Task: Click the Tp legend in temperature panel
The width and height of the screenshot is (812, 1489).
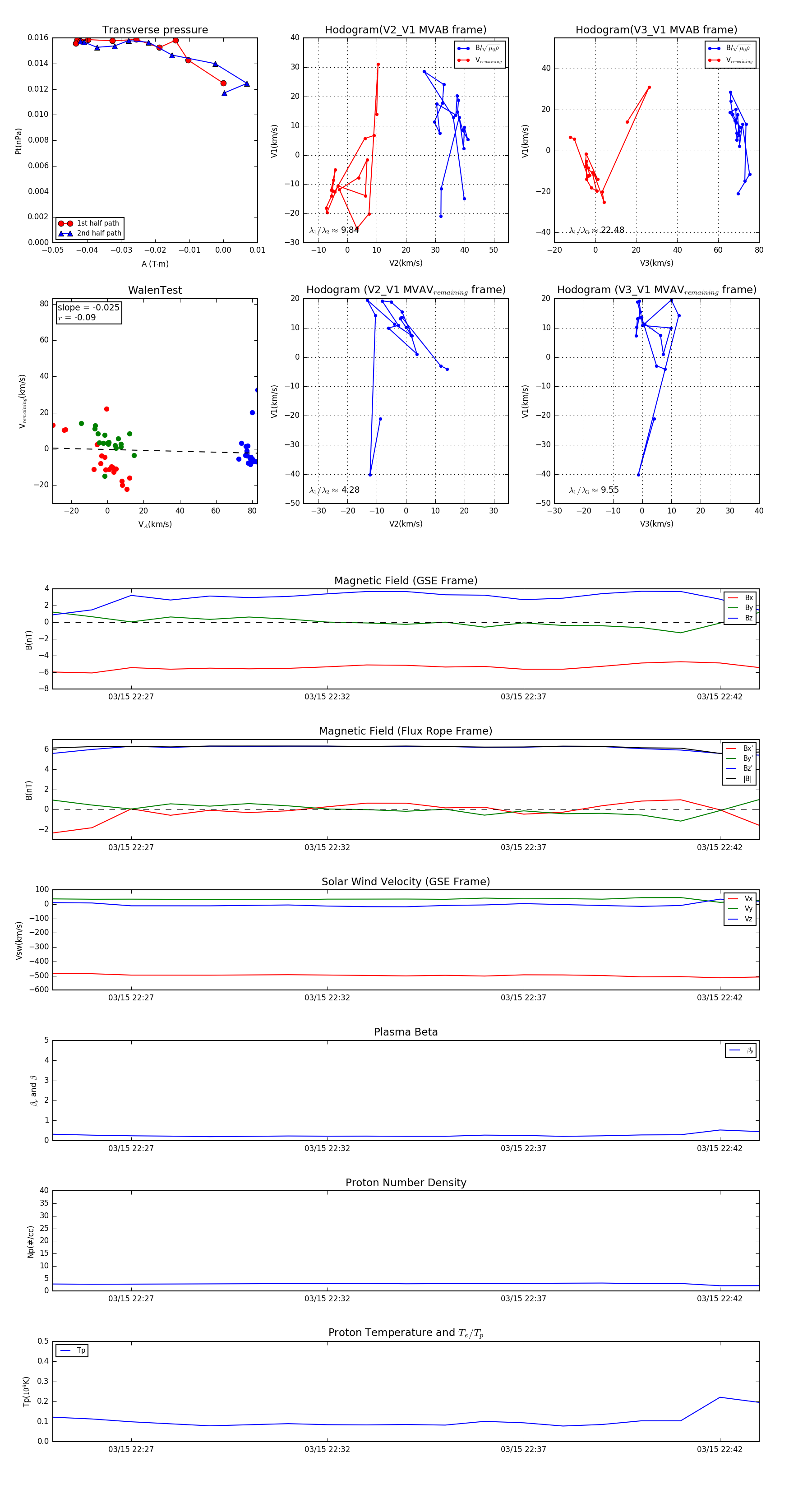Action: (72, 1351)
